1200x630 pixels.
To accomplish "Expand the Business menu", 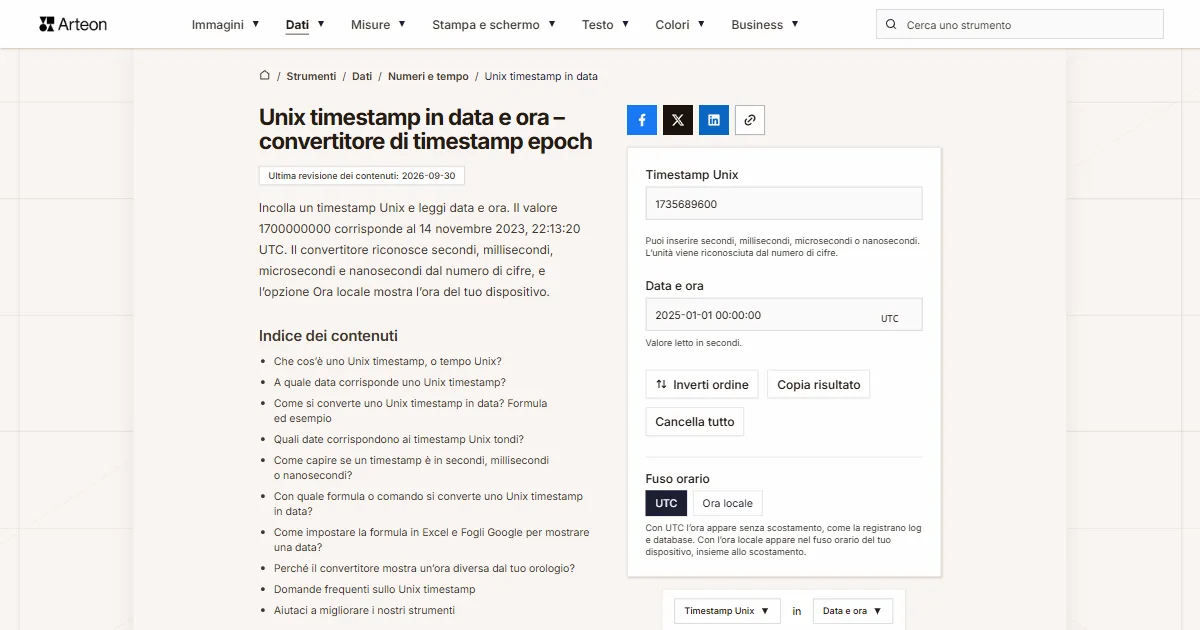I will tap(765, 25).
